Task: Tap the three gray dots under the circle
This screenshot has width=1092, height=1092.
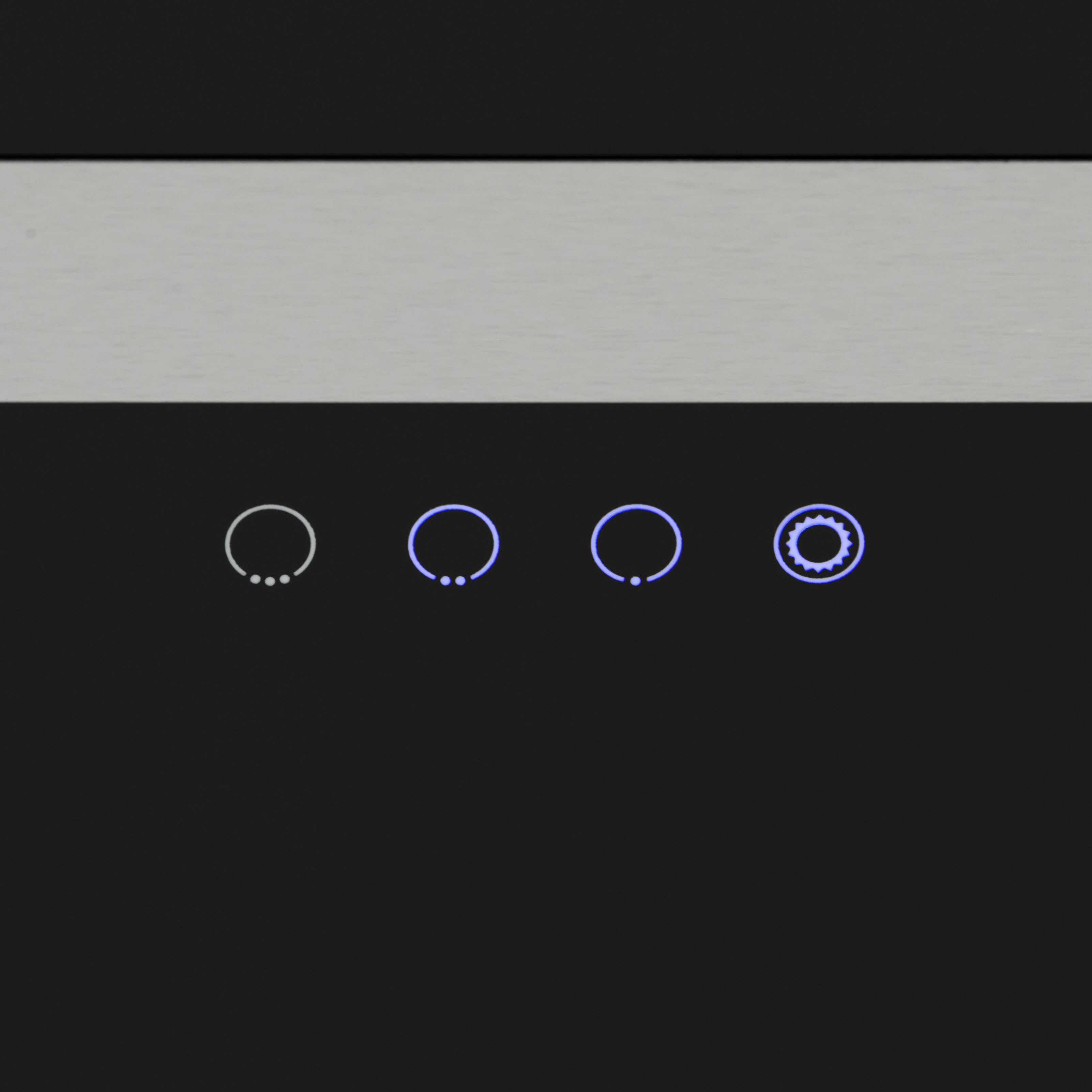Action: click(x=270, y=580)
